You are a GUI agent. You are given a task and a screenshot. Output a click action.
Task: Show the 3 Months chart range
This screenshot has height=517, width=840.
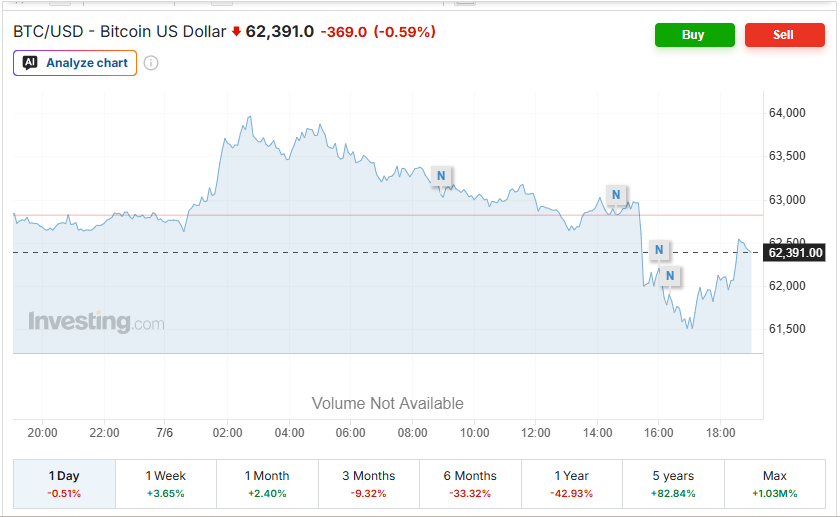click(369, 484)
